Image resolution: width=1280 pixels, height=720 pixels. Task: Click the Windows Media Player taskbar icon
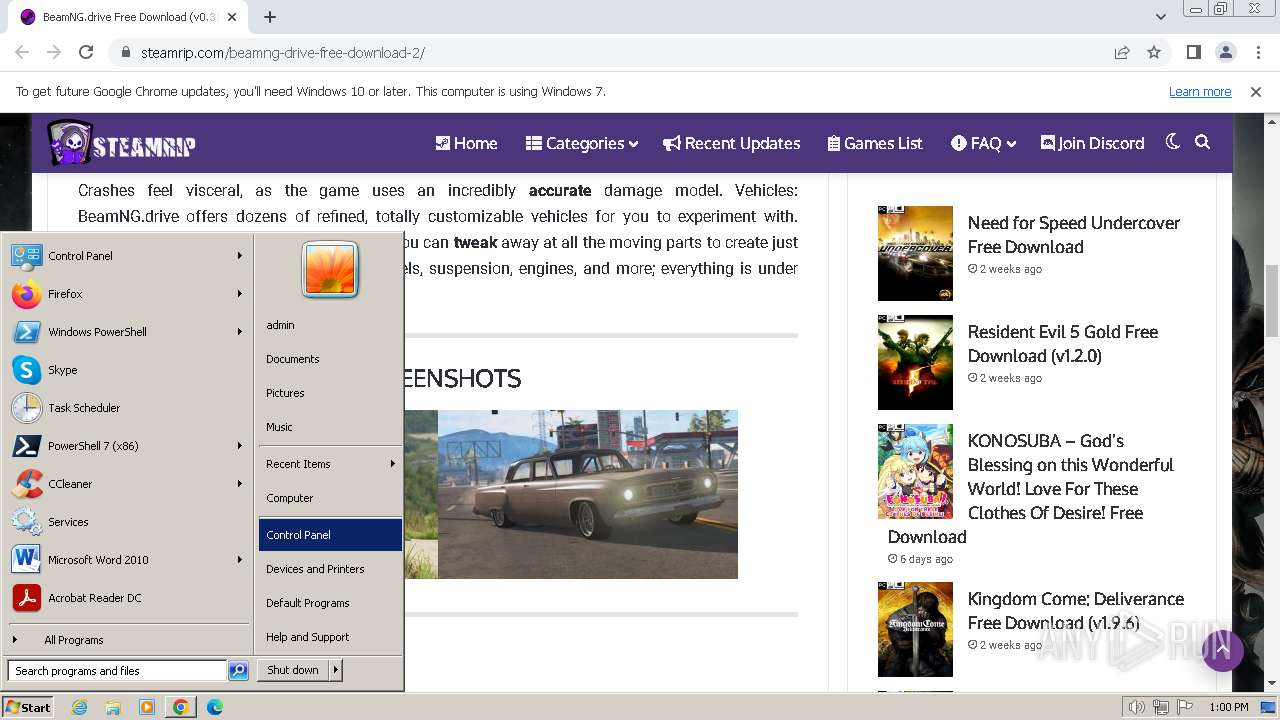pos(147,707)
